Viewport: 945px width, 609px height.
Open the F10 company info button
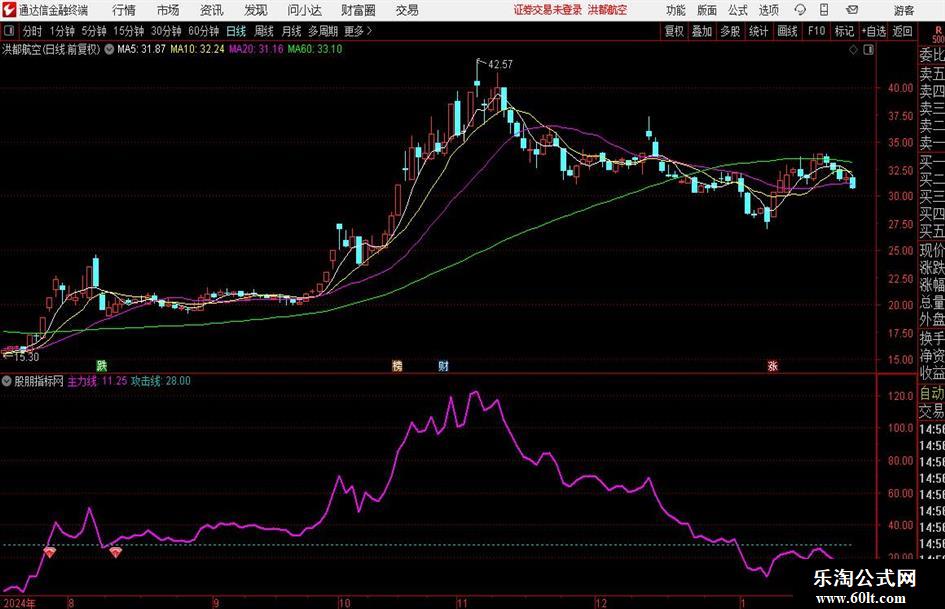click(817, 31)
